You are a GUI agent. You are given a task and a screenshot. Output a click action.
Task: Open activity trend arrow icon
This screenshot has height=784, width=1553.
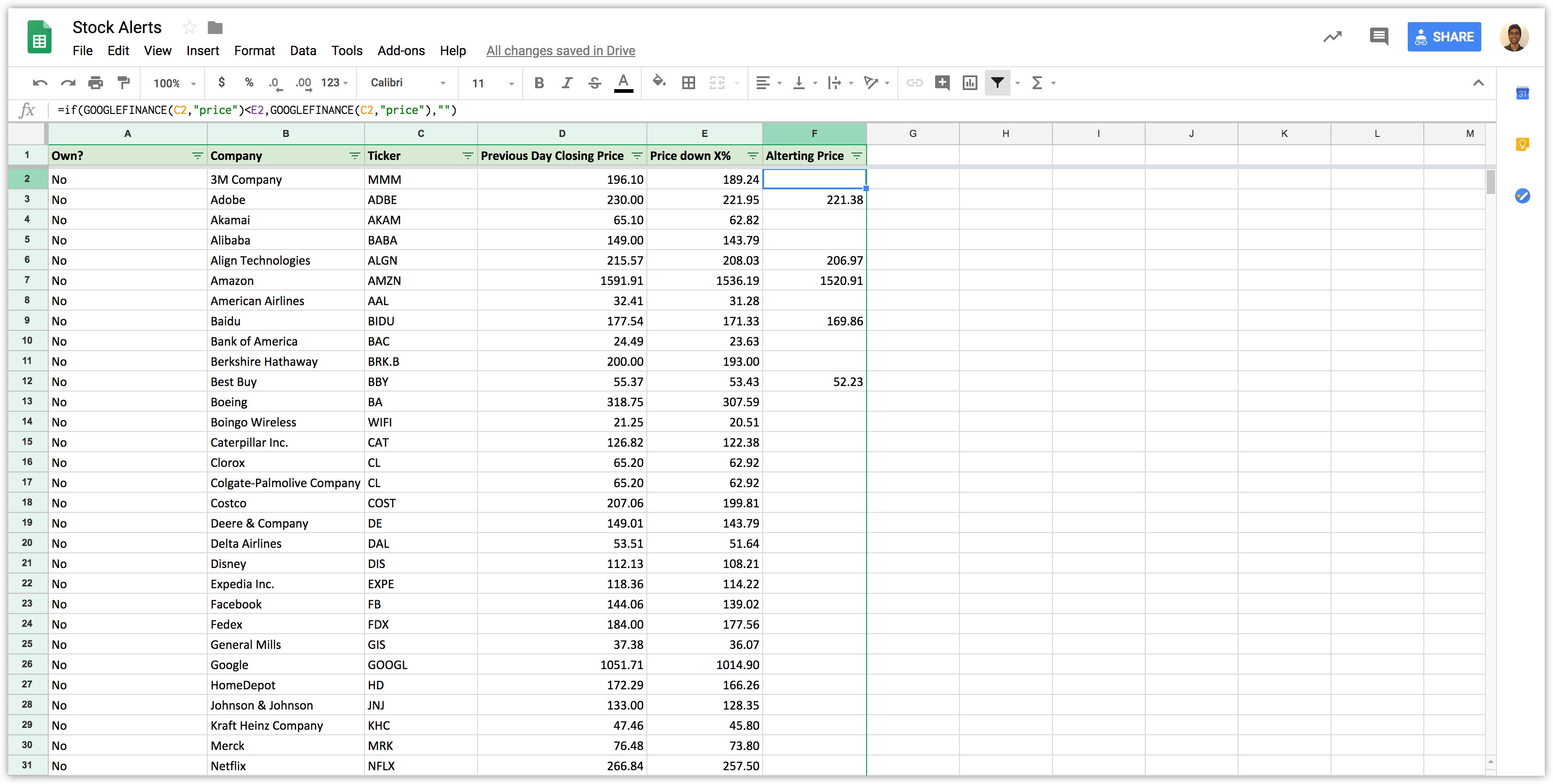1332,37
